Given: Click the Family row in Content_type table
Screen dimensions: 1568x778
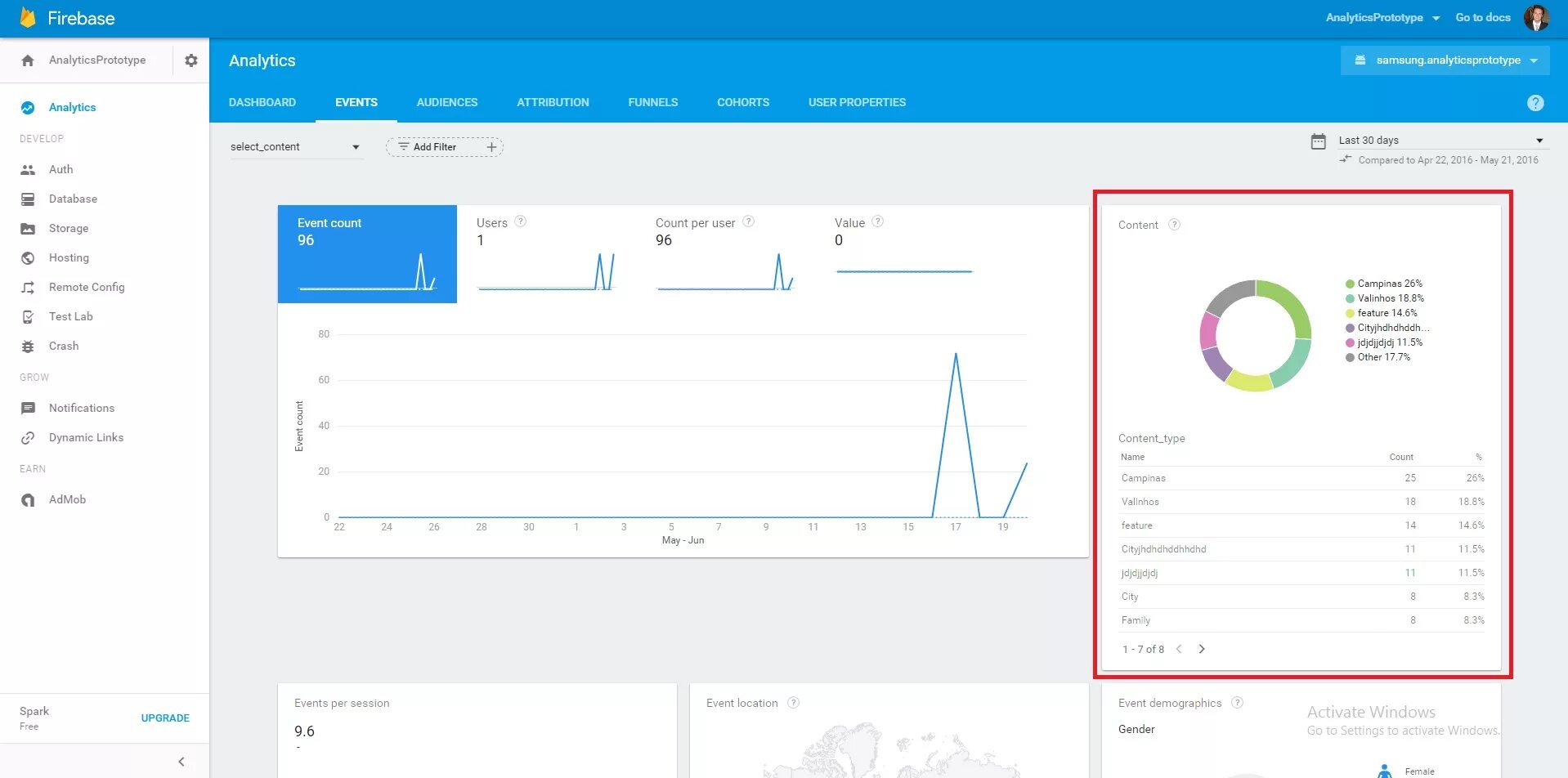Looking at the screenshot, I should [1302, 620].
